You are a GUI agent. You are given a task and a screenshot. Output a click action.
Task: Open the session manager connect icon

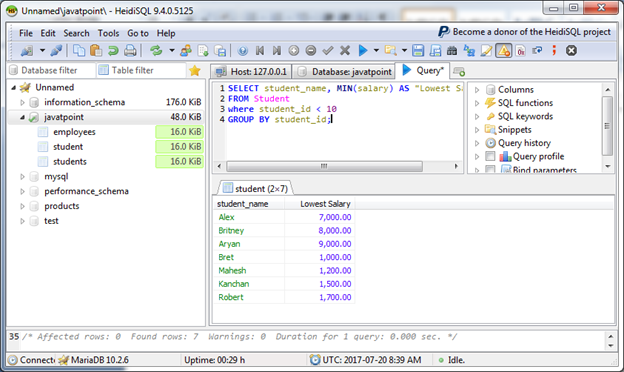27,51
